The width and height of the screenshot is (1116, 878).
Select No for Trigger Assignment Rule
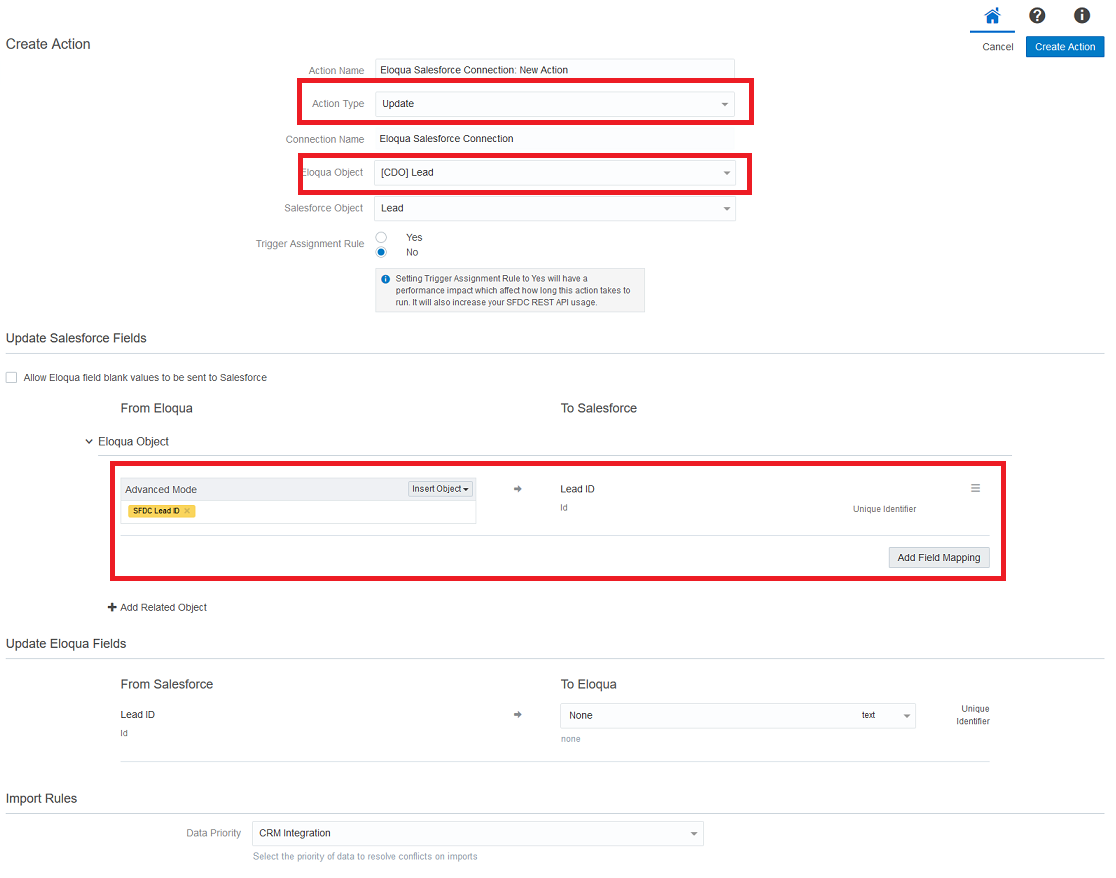pos(381,252)
